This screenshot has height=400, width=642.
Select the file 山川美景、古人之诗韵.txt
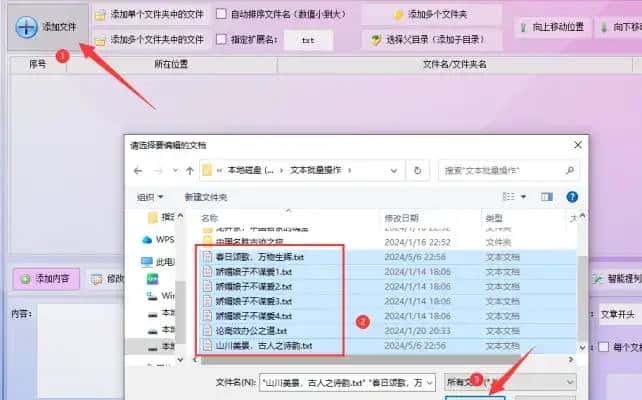click(x=264, y=346)
